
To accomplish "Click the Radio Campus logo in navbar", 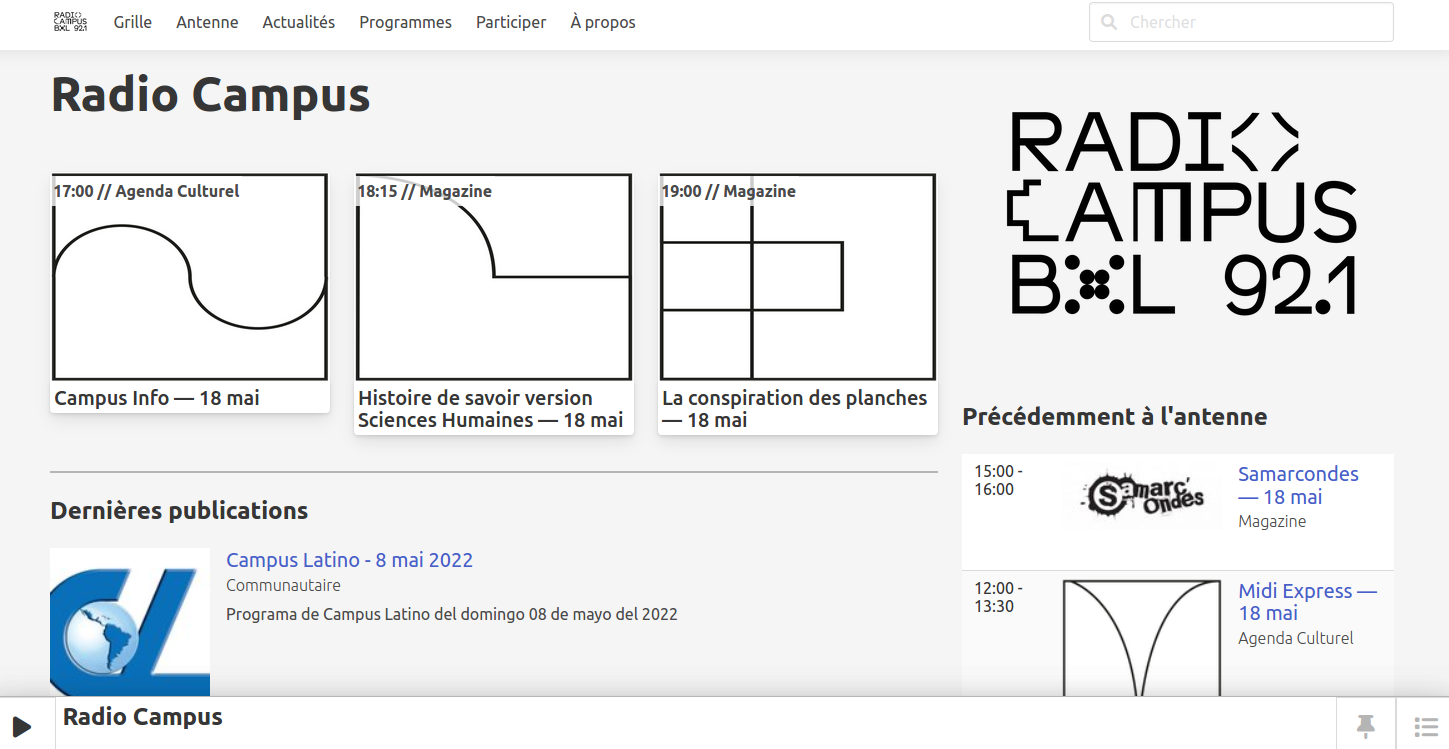I will [70, 22].
